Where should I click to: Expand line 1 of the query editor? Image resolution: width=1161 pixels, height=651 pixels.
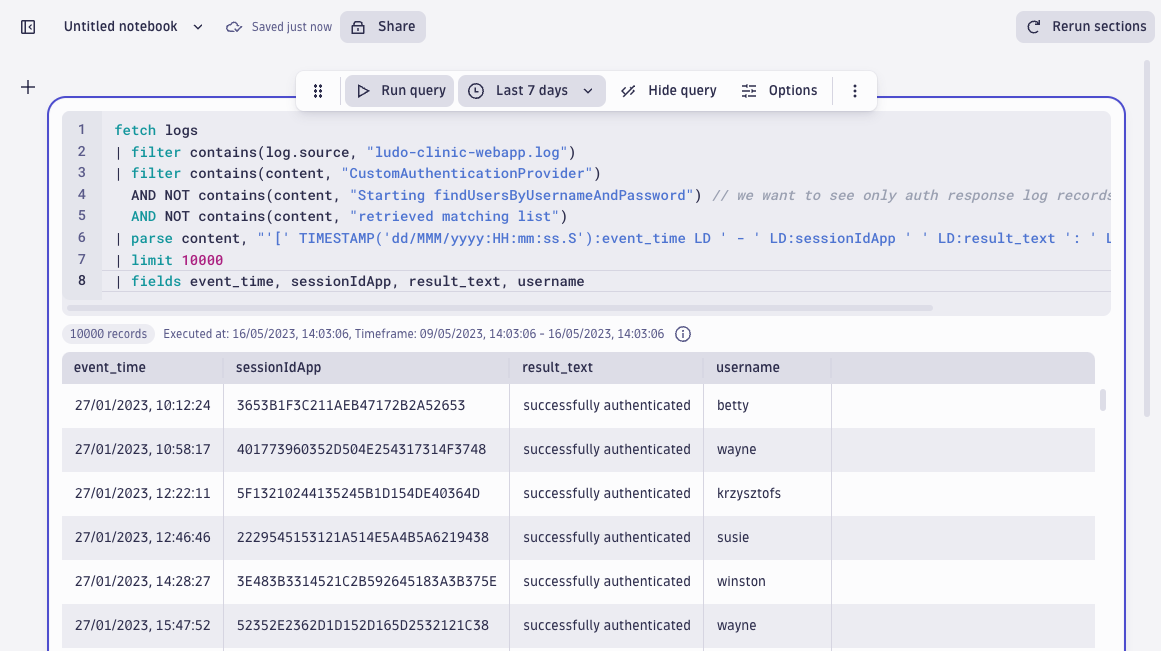tap(81, 130)
